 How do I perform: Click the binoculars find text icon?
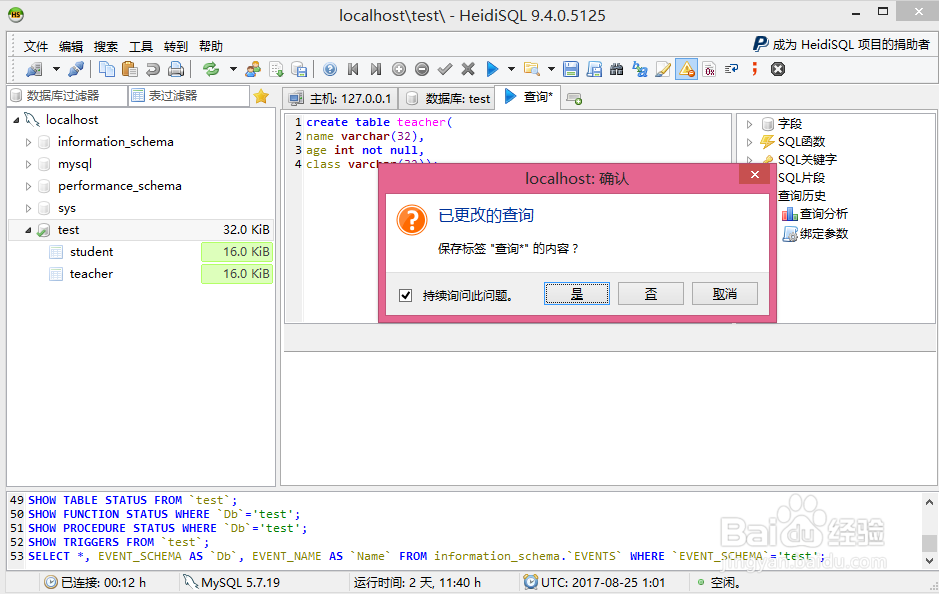coord(616,69)
